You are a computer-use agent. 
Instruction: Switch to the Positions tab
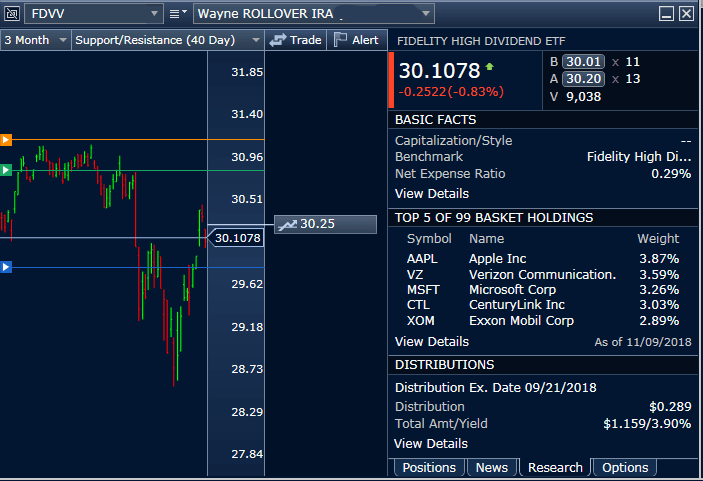(x=428, y=467)
